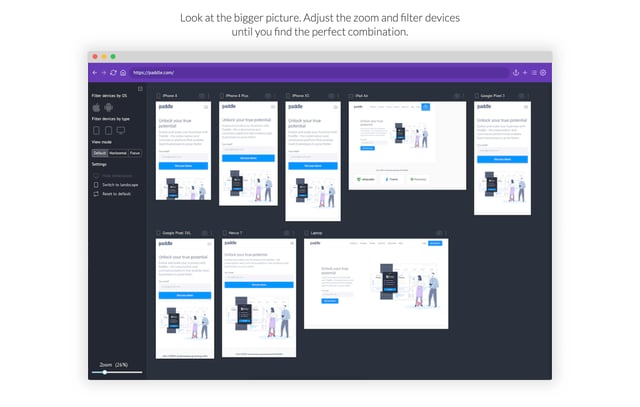Open more options for Google Pixel 3XL

(211, 233)
